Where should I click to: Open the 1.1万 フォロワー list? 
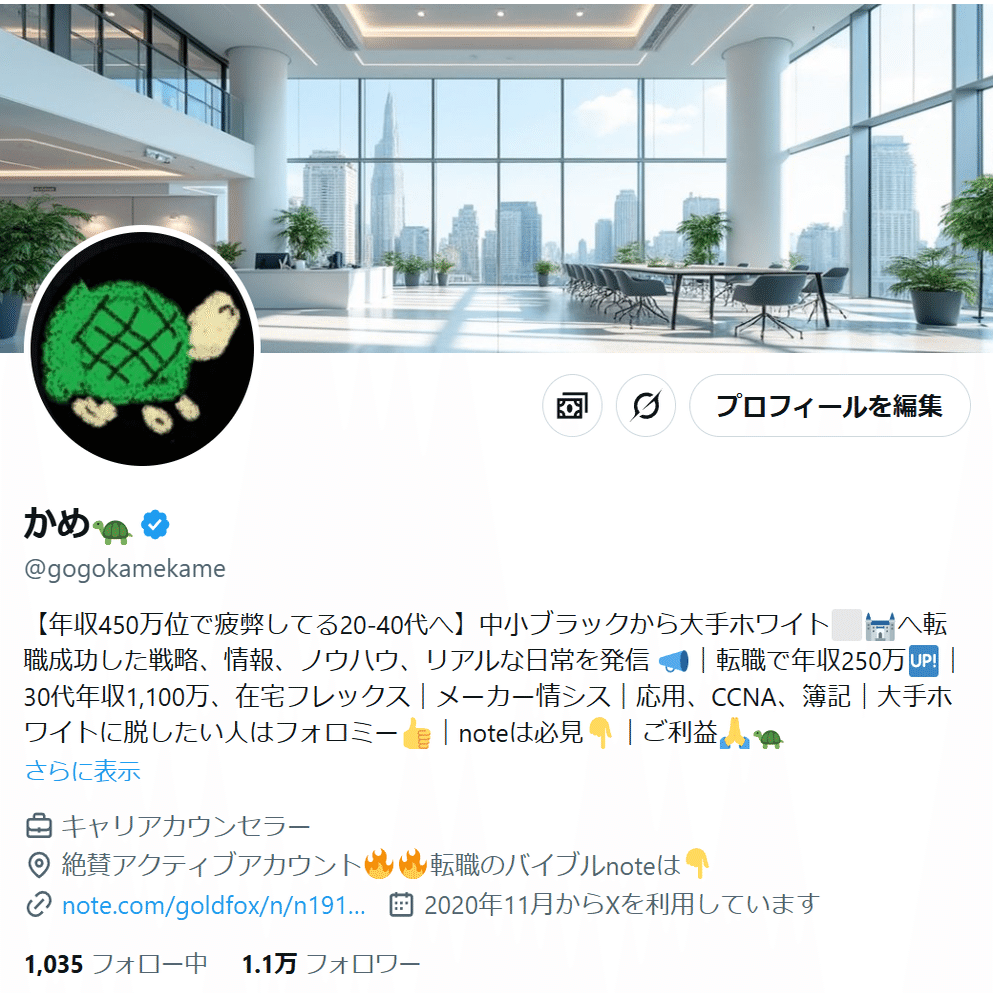331,964
